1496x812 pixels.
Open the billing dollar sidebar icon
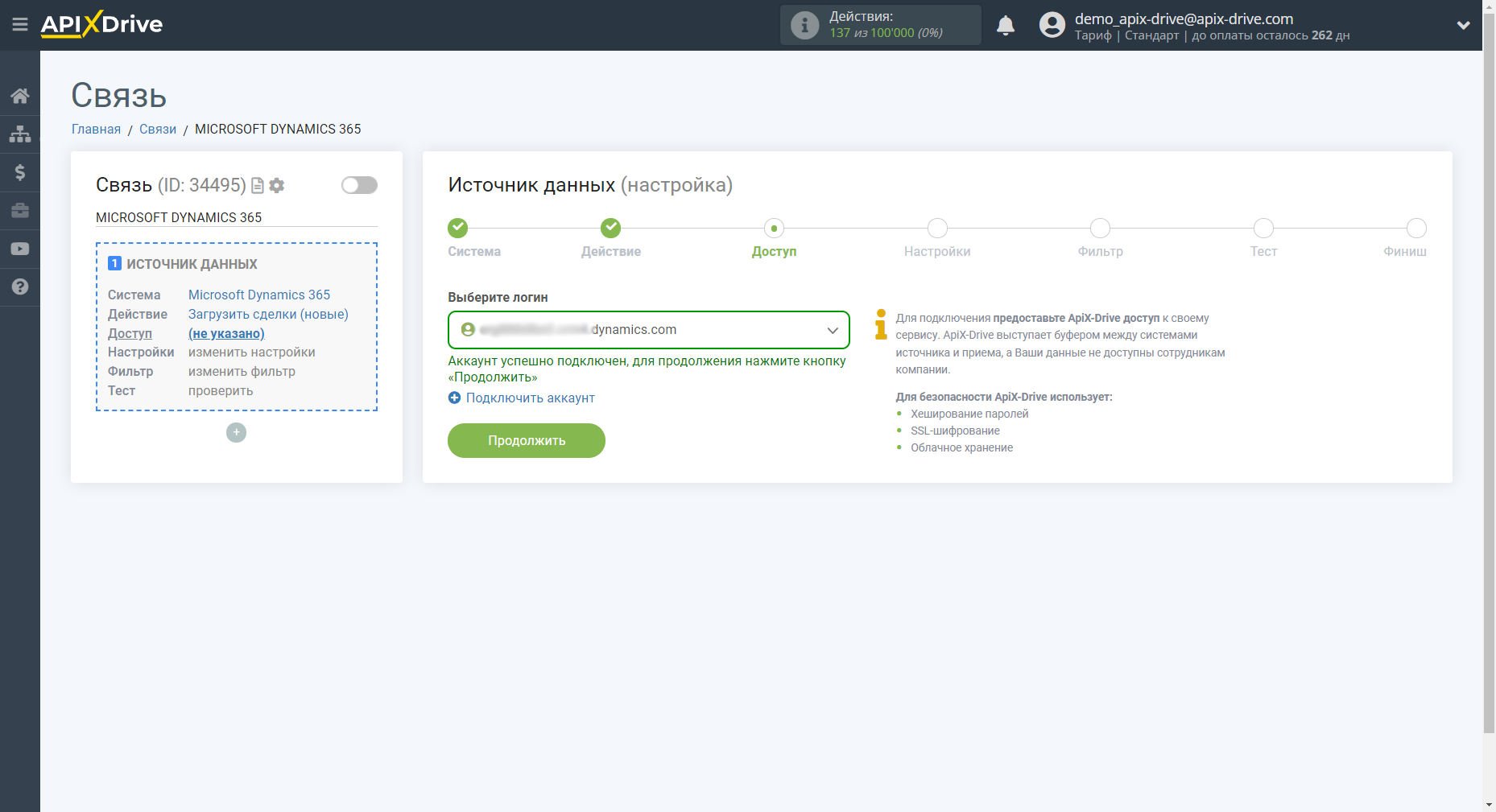(20, 172)
